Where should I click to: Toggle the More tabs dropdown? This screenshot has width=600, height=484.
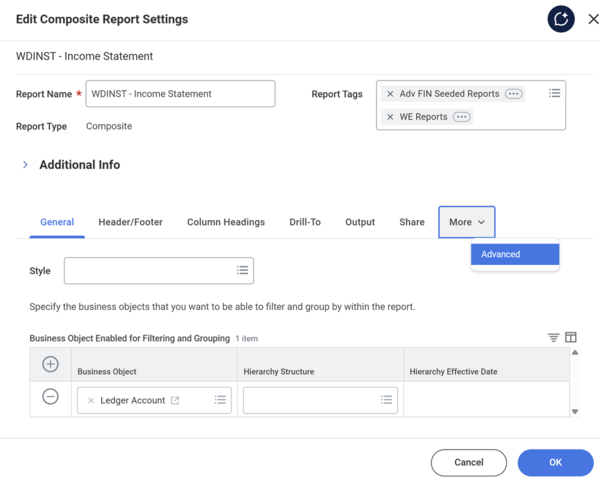coord(467,222)
